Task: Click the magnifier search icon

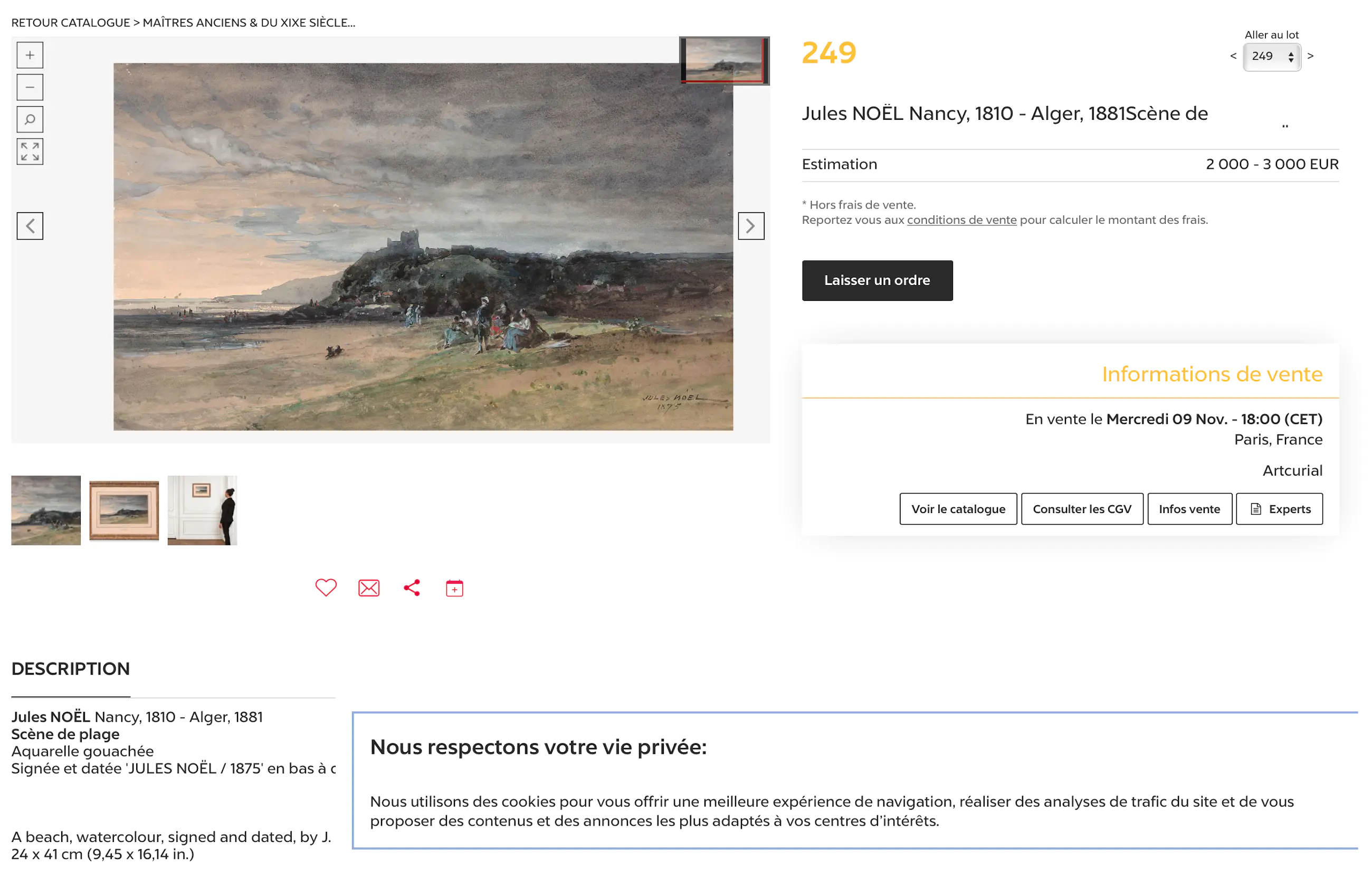Action: click(30, 120)
